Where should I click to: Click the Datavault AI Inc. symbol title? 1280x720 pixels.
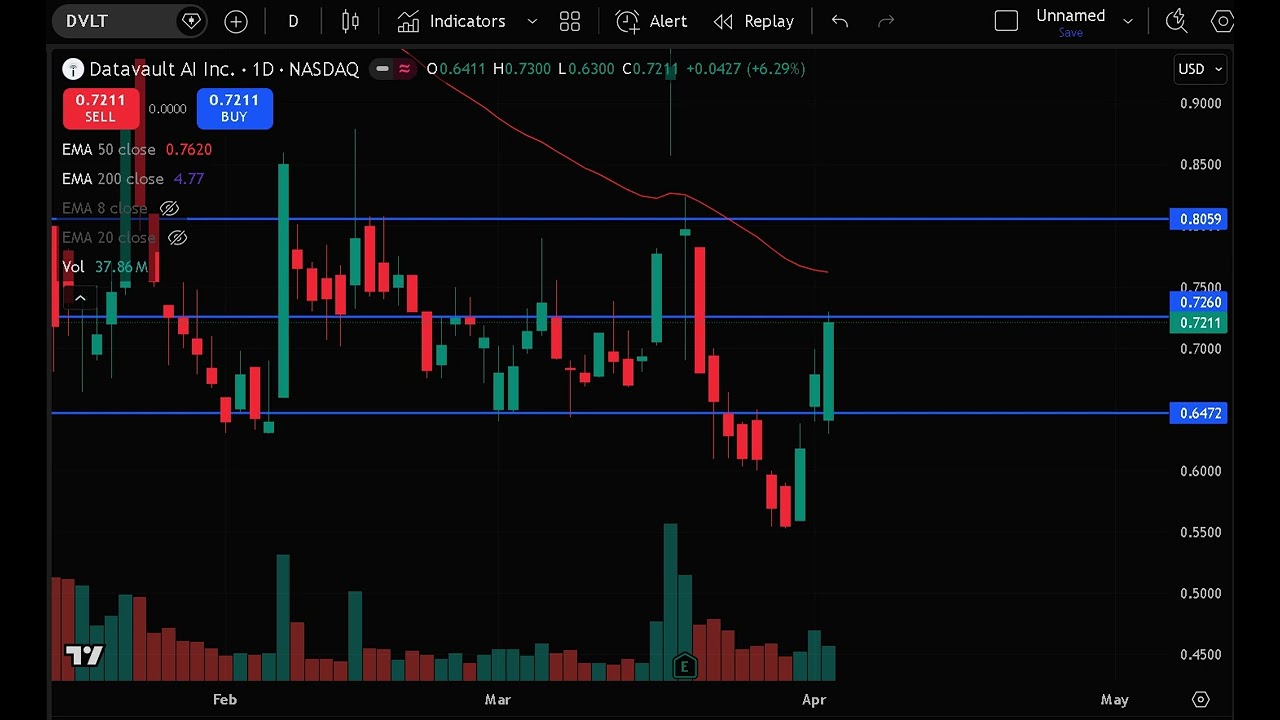[x=224, y=69]
